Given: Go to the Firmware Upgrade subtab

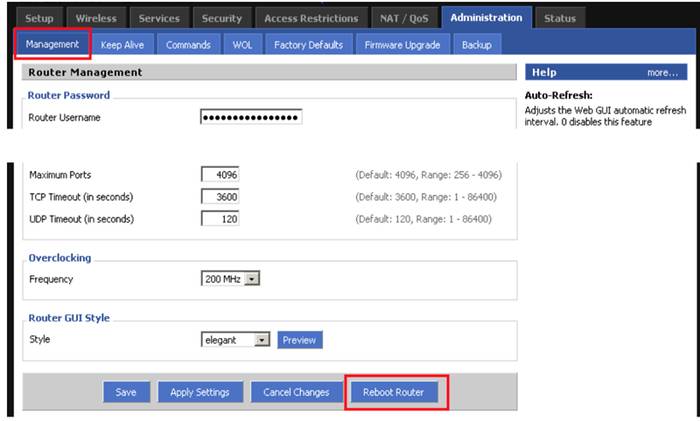Looking at the screenshot, I should tap(402, 45).
